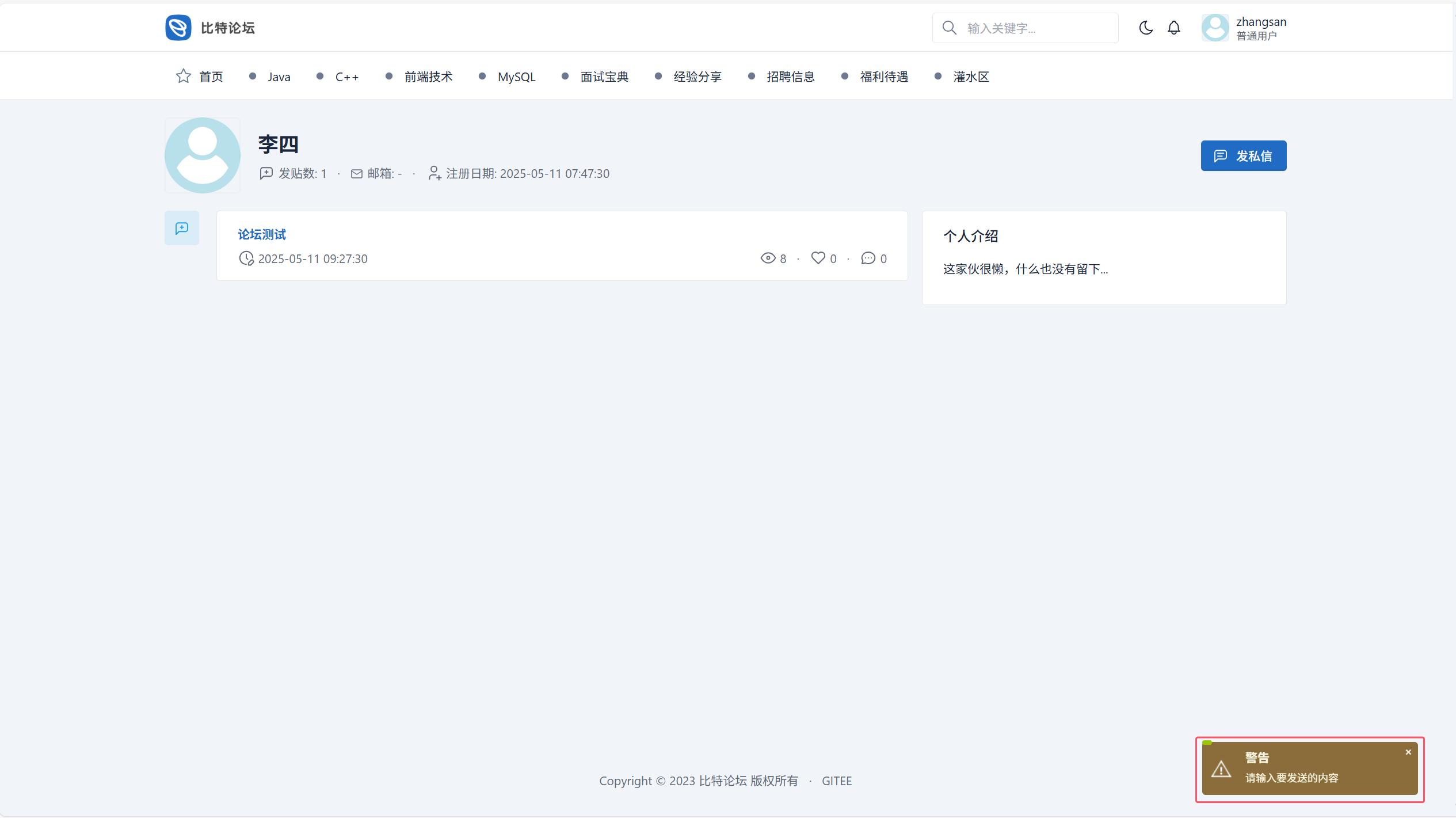The image size is (1456, 818).
Task: Open the 论坛测试 post link
Action: [x=262, y=234]
